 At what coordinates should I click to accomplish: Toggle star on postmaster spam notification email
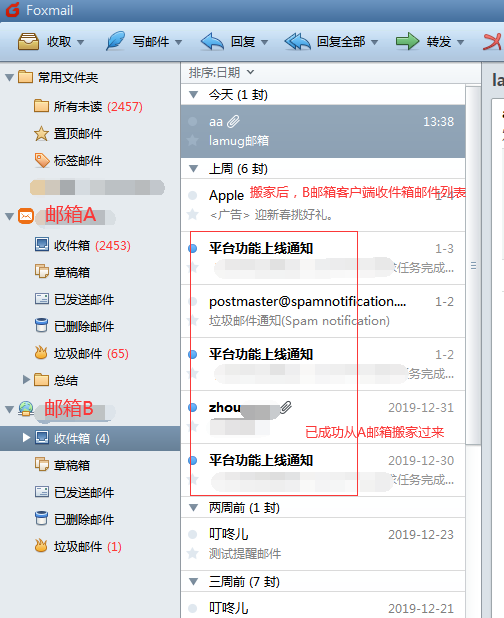tap(193, 320)
